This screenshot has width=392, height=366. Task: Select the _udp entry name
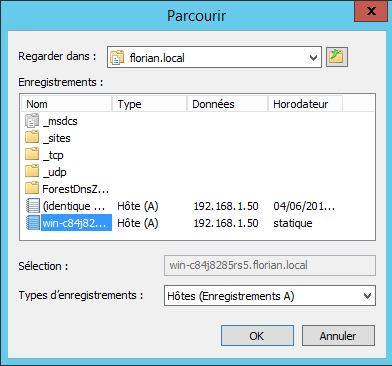tap(55, 172)
